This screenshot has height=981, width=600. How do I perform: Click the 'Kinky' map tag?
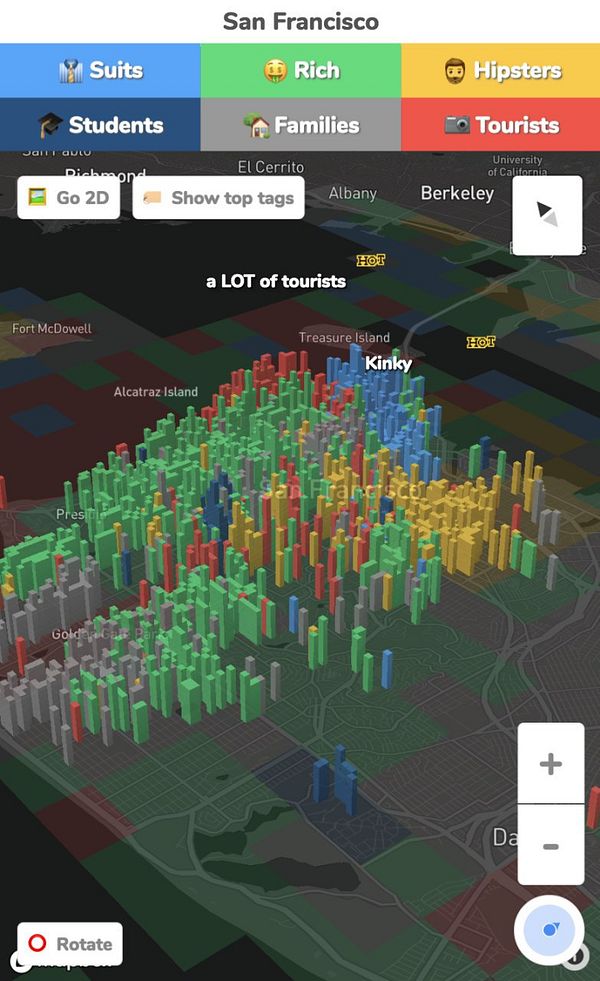point(388,363)
